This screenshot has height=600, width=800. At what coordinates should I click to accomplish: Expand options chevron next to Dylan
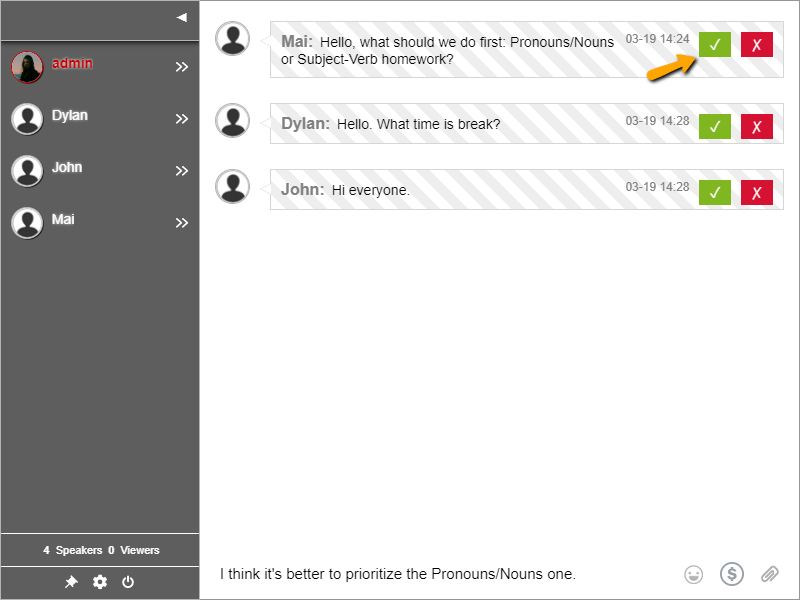pyautogui.click(x=182, y=119)
